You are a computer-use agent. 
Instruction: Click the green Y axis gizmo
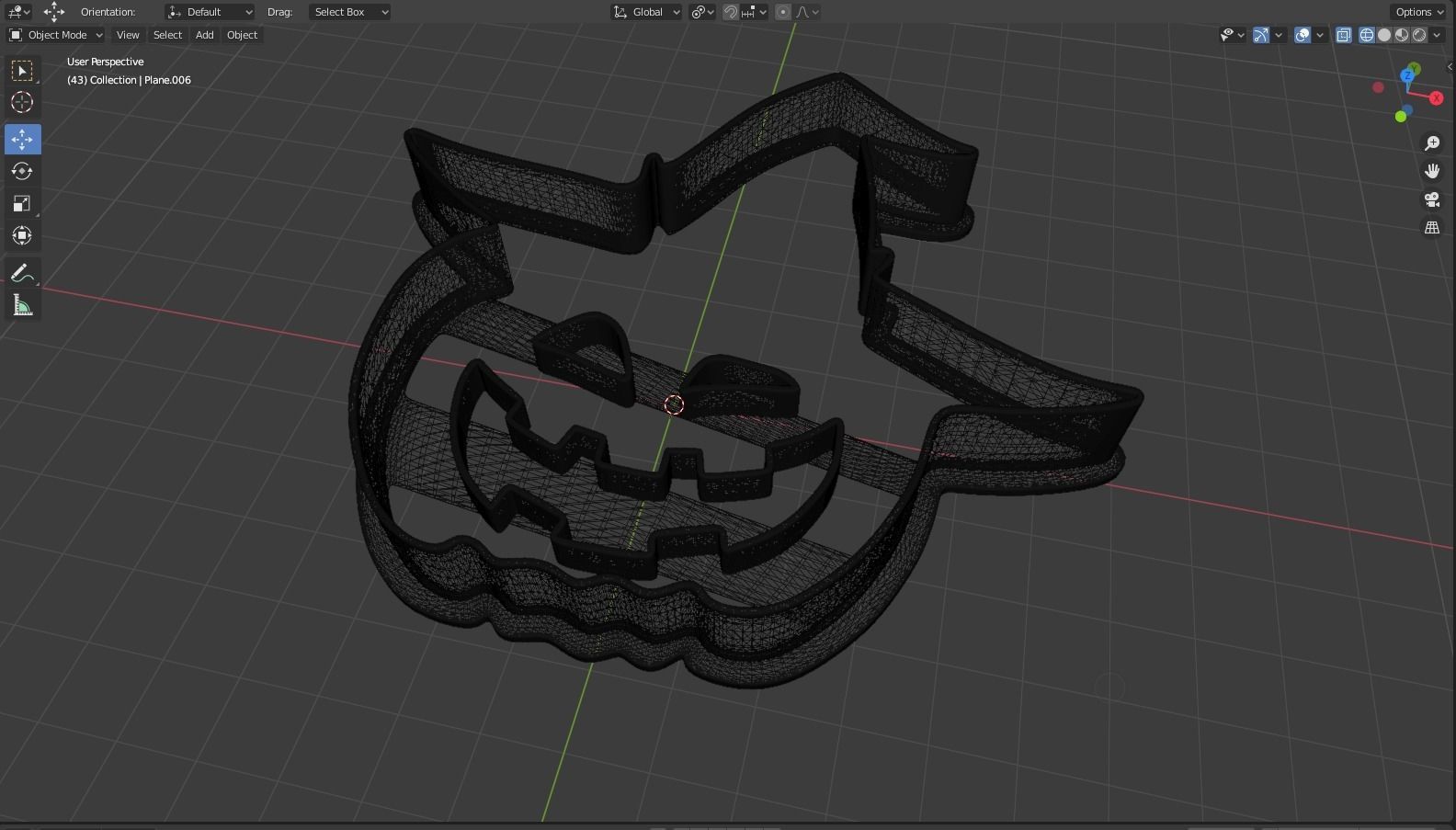[x=1414, y=69]
